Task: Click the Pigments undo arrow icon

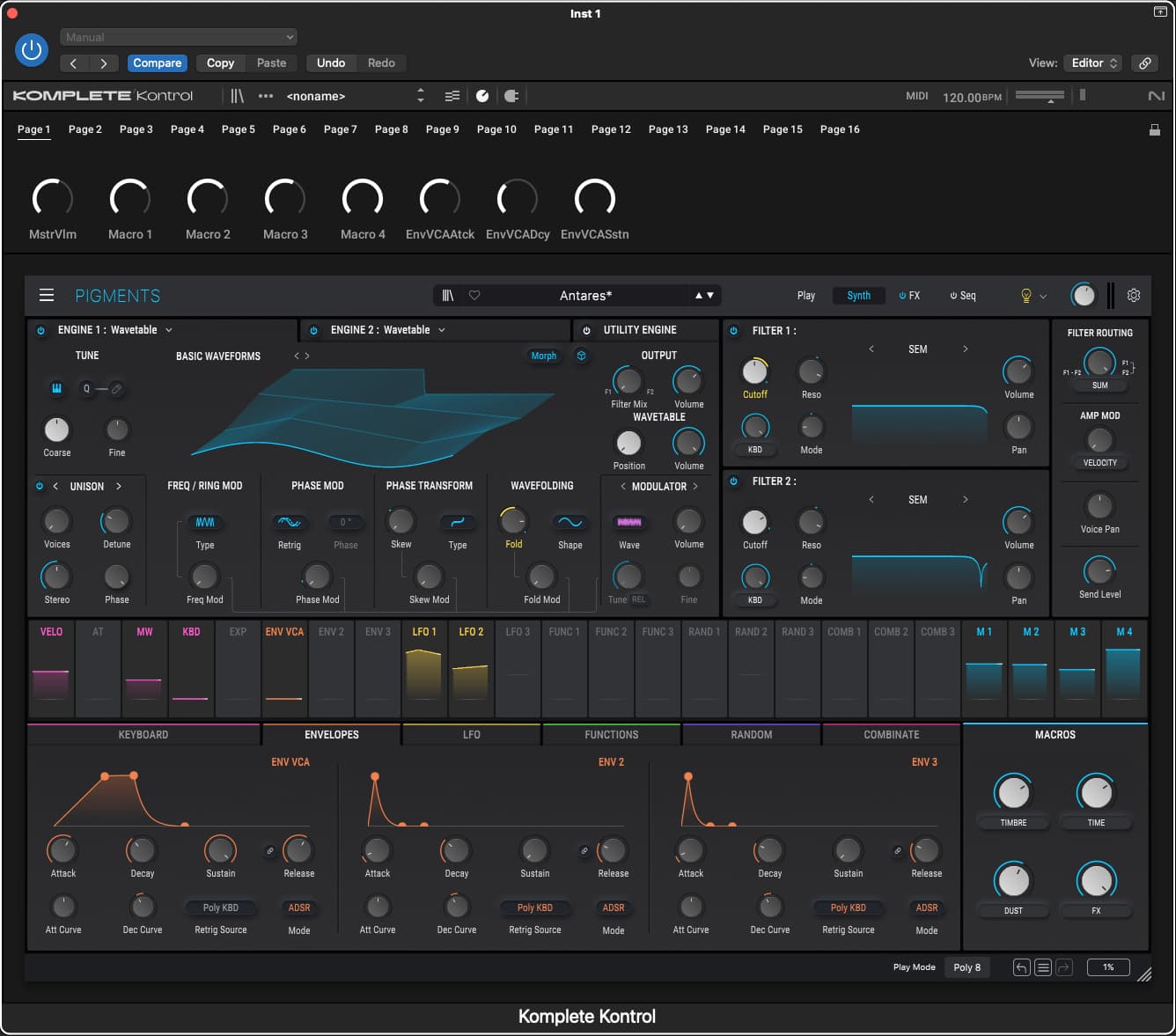Action: [x=1021, y=967]
